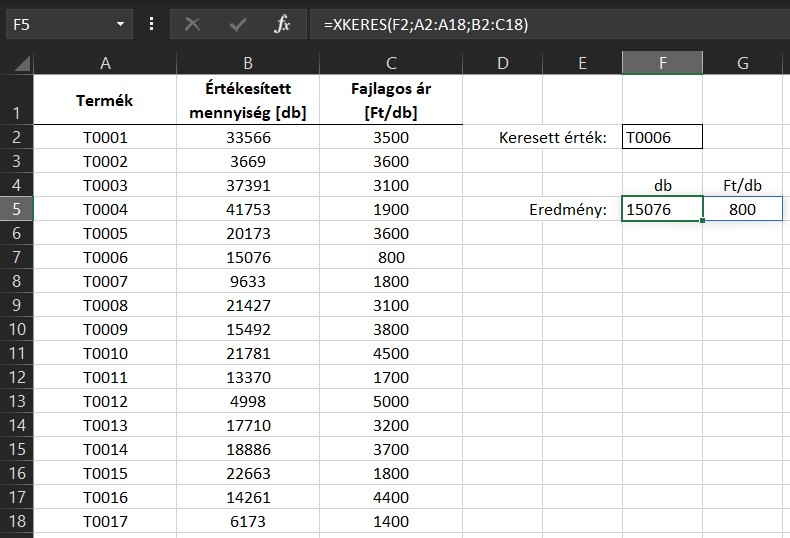Open the Name Box dropdown arrow
Viewport: 790px width, 538px height.
[x=121, y=24]
